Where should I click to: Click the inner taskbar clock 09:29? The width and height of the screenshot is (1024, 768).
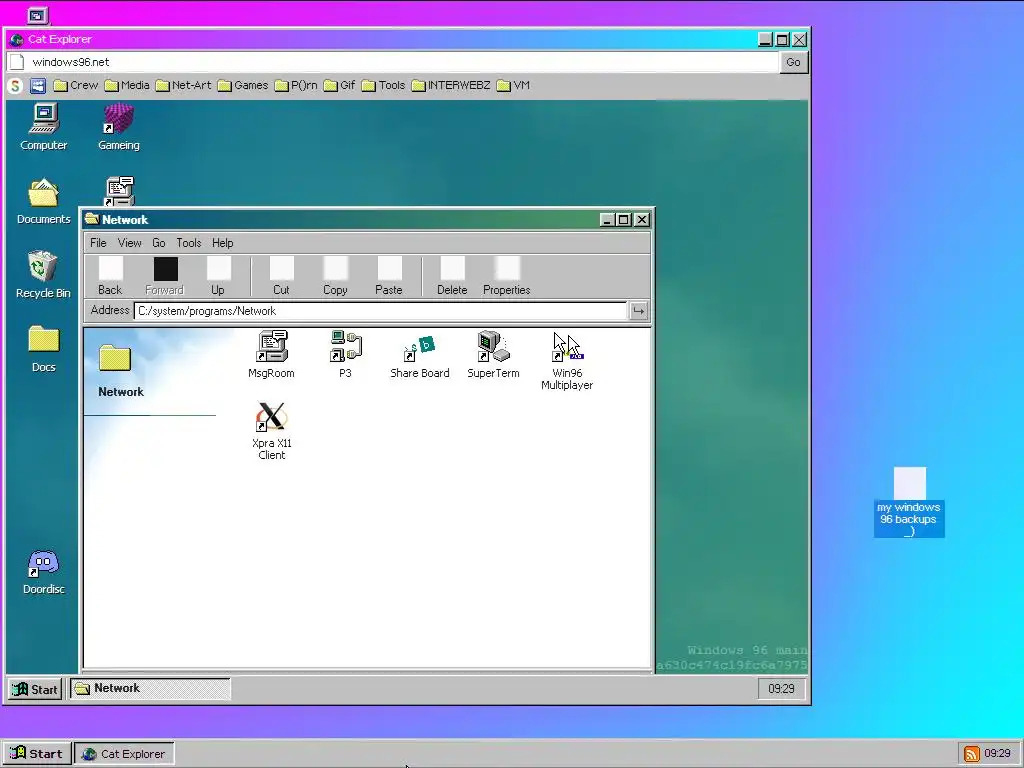click(x=781, y=689)
